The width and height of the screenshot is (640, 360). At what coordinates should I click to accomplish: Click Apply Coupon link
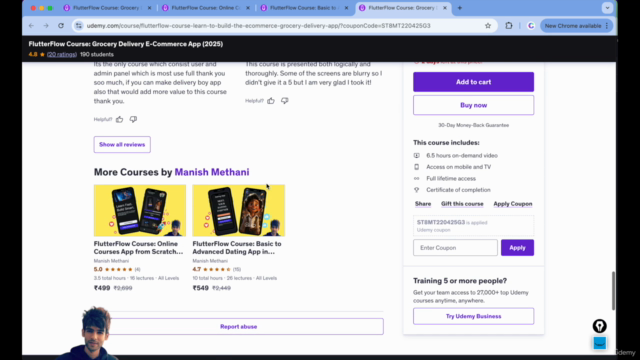513,204
